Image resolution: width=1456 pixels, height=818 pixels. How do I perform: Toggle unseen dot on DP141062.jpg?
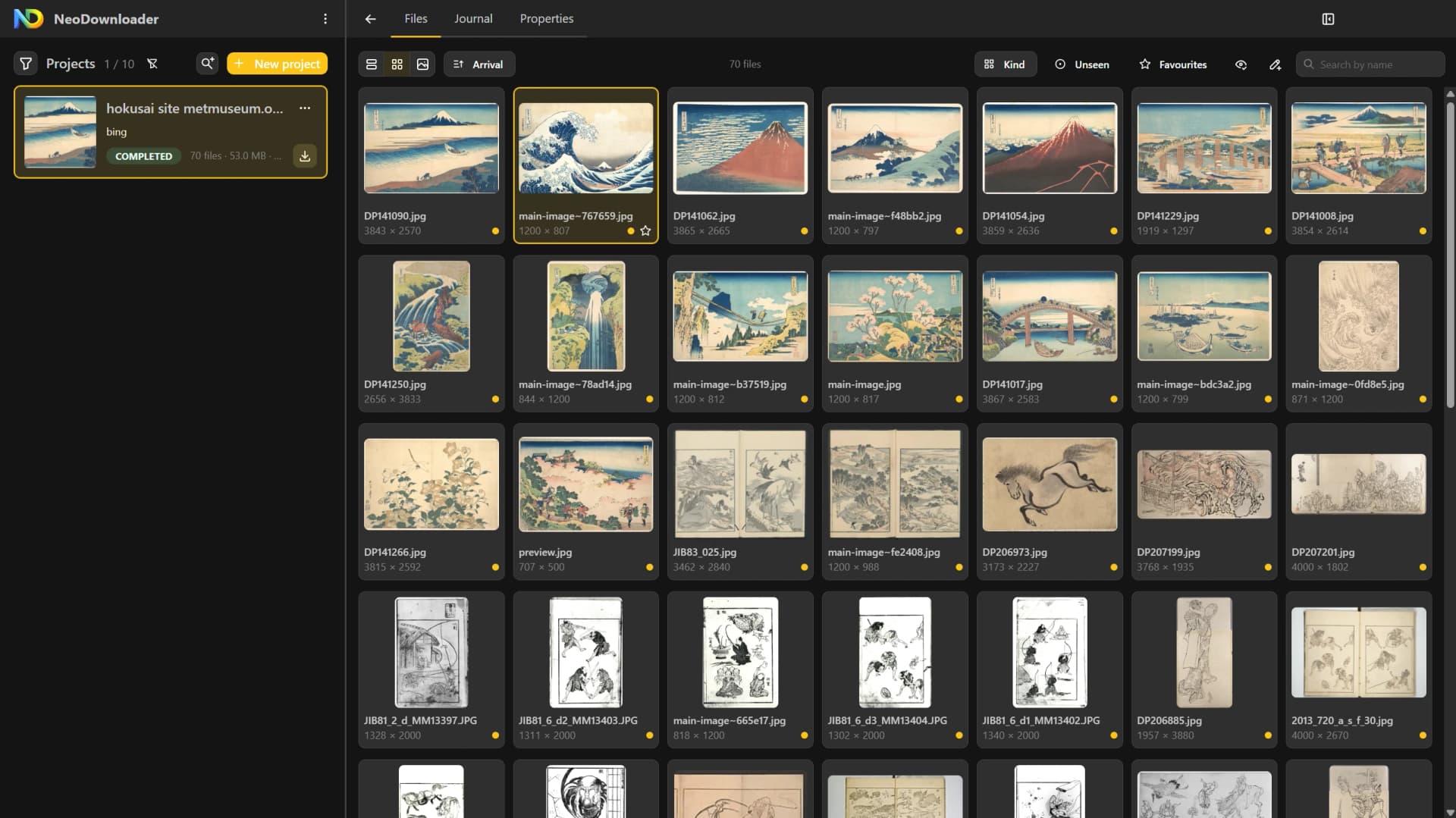pyautogui.click(x=805, y=231)
